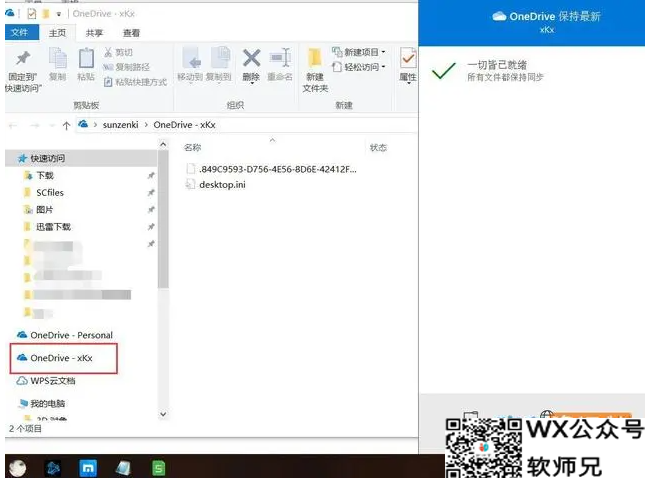645x478 pixels.
Task: Sort by the 状态 column header
Action: coord(378,147)
